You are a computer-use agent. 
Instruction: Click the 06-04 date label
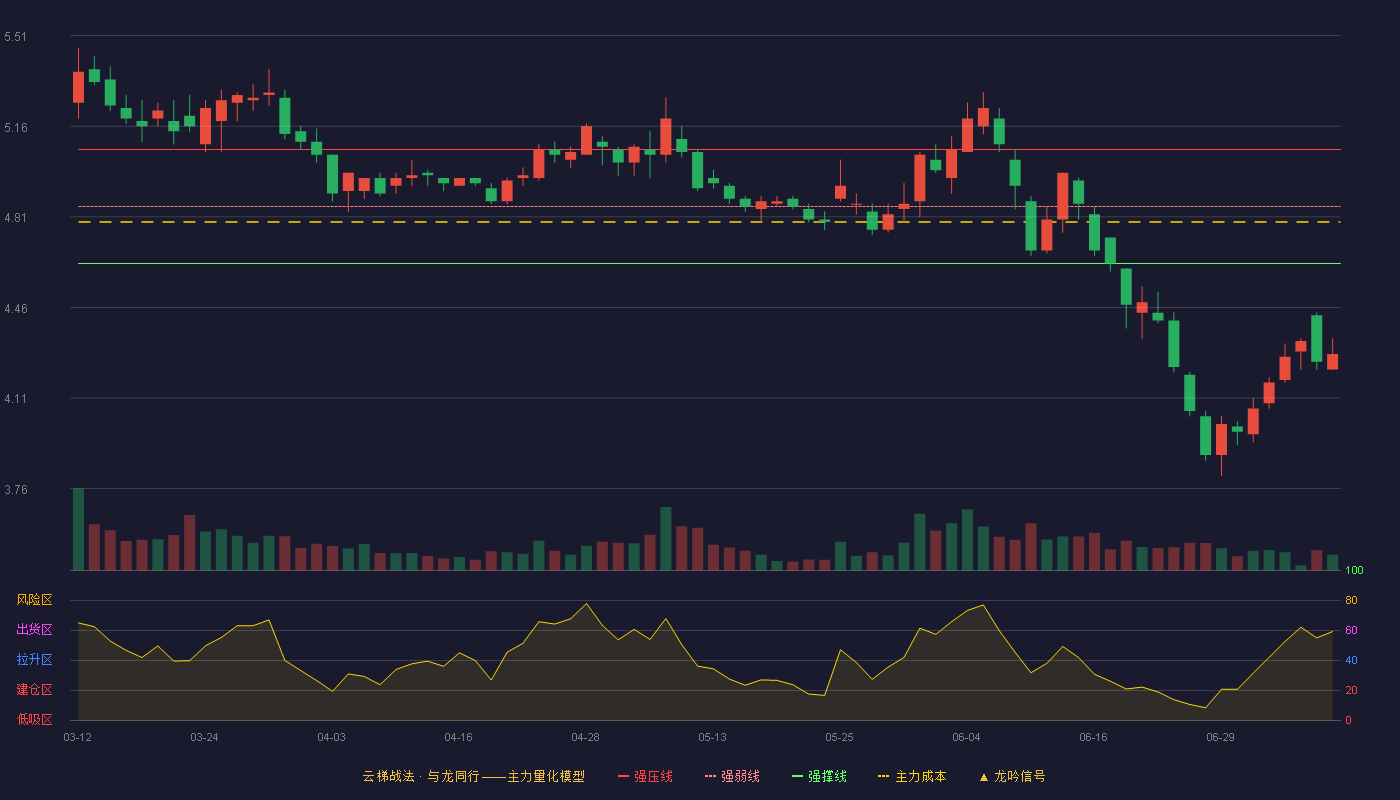(966, 737)
